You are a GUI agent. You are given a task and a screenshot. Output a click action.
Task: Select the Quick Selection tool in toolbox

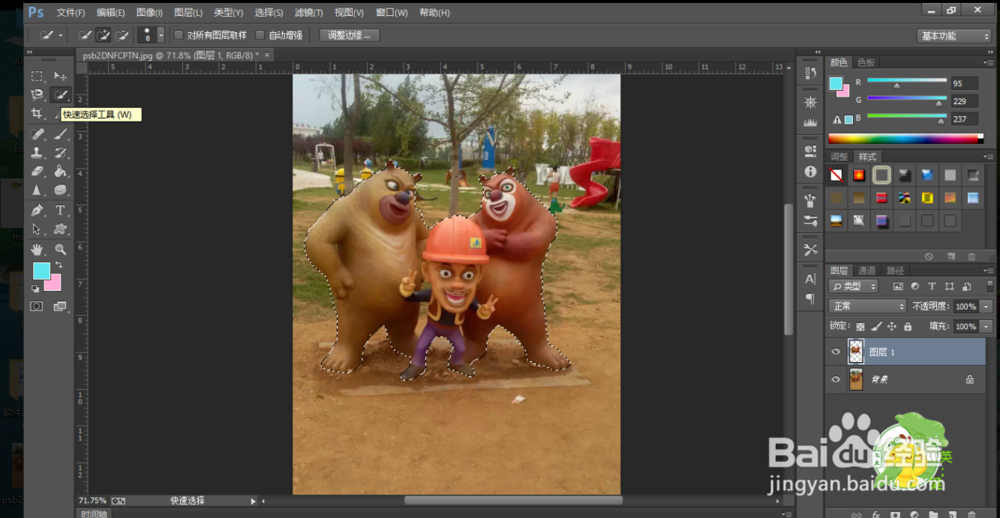[x=61, y=95]
